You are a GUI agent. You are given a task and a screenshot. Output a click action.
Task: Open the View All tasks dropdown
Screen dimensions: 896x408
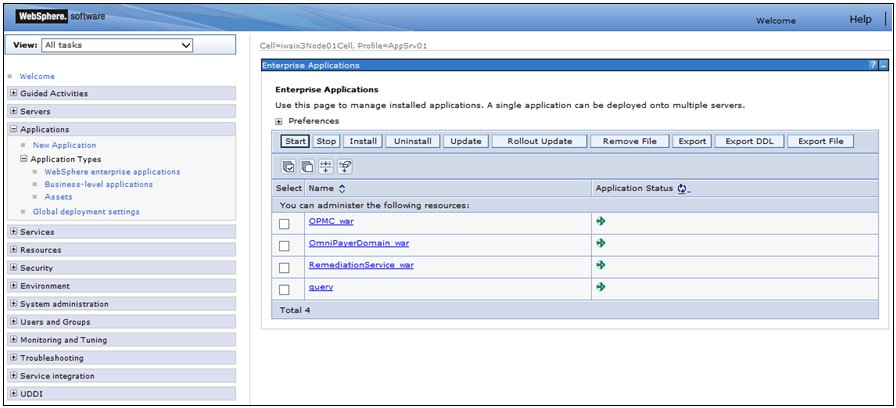[x=117, y=45]
